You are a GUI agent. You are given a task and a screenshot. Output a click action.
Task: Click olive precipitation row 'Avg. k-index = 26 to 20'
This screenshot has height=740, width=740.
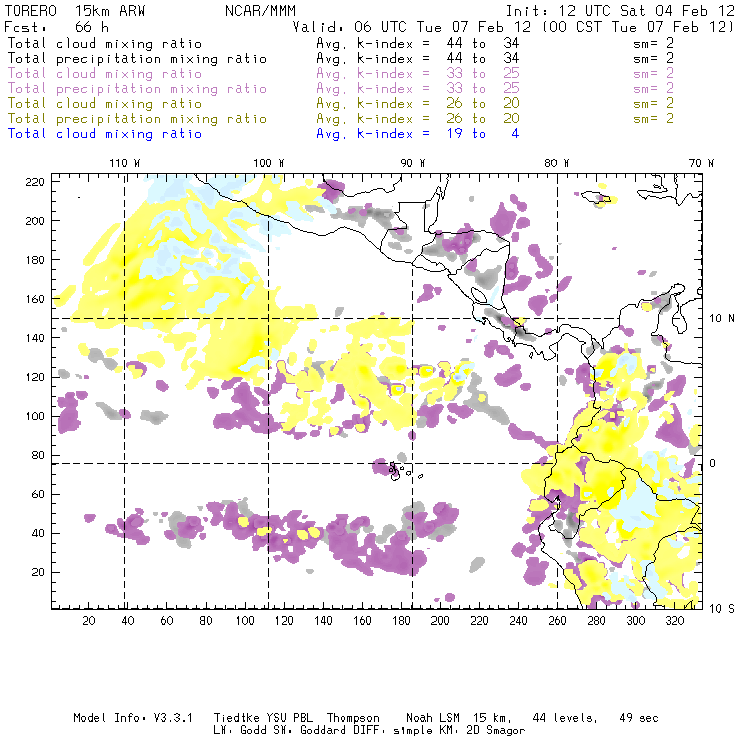click(x=418, y=119)
